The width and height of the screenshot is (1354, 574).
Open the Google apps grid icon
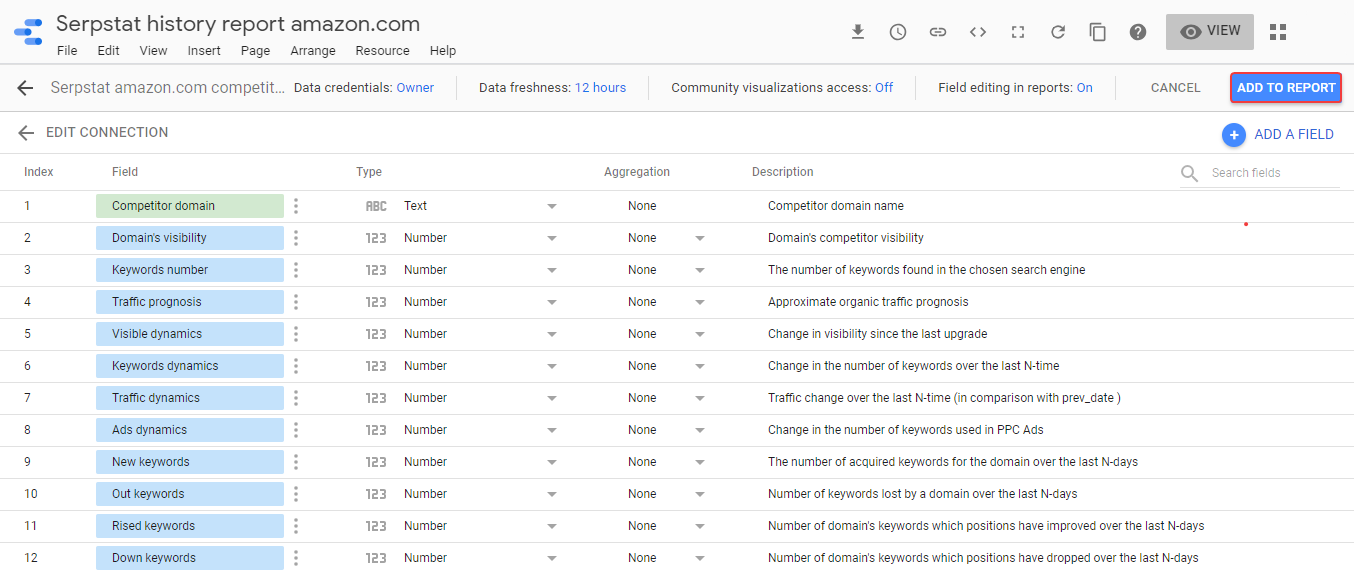pyautogui.click(x=1278, y=32)
